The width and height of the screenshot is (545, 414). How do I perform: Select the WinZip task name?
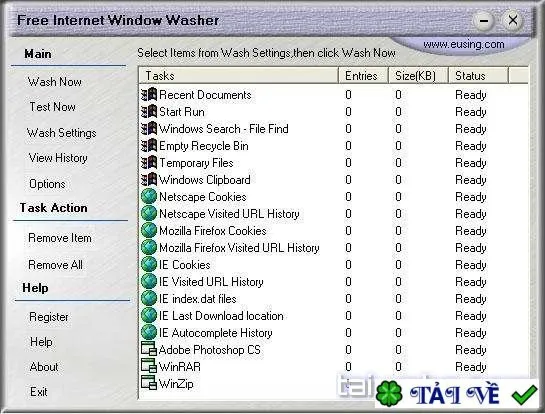[176, 384]
